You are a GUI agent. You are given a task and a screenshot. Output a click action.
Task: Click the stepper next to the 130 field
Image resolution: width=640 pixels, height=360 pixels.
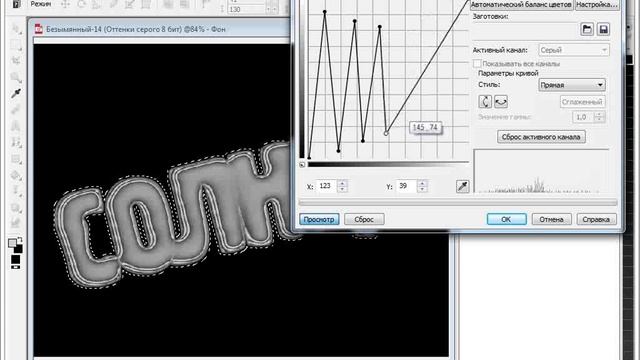tap(271, 9)
